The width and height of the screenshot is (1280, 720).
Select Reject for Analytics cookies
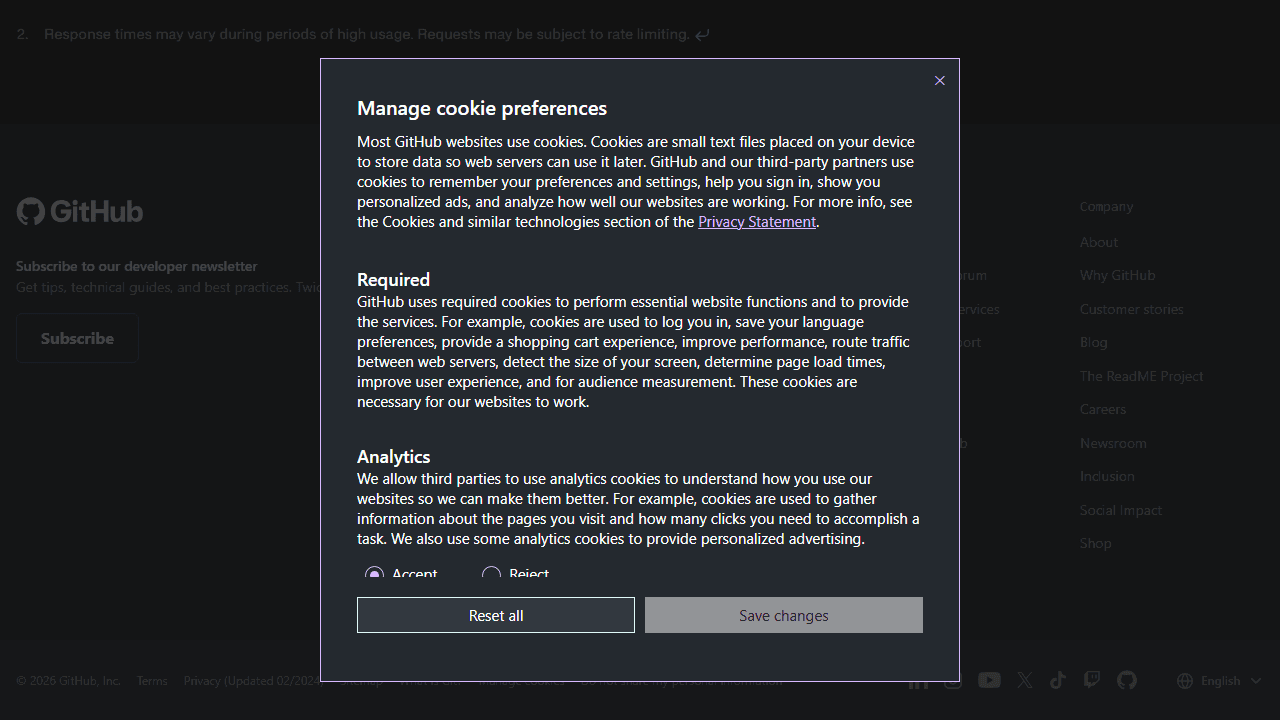(x=491, y=574)
